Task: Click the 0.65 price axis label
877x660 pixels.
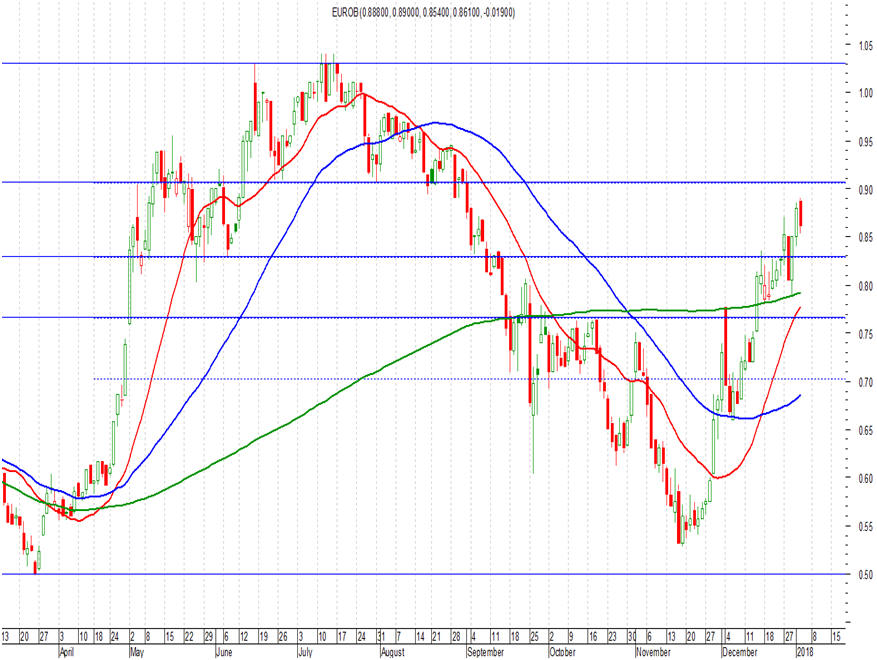Action: click(x=866, y=430)
